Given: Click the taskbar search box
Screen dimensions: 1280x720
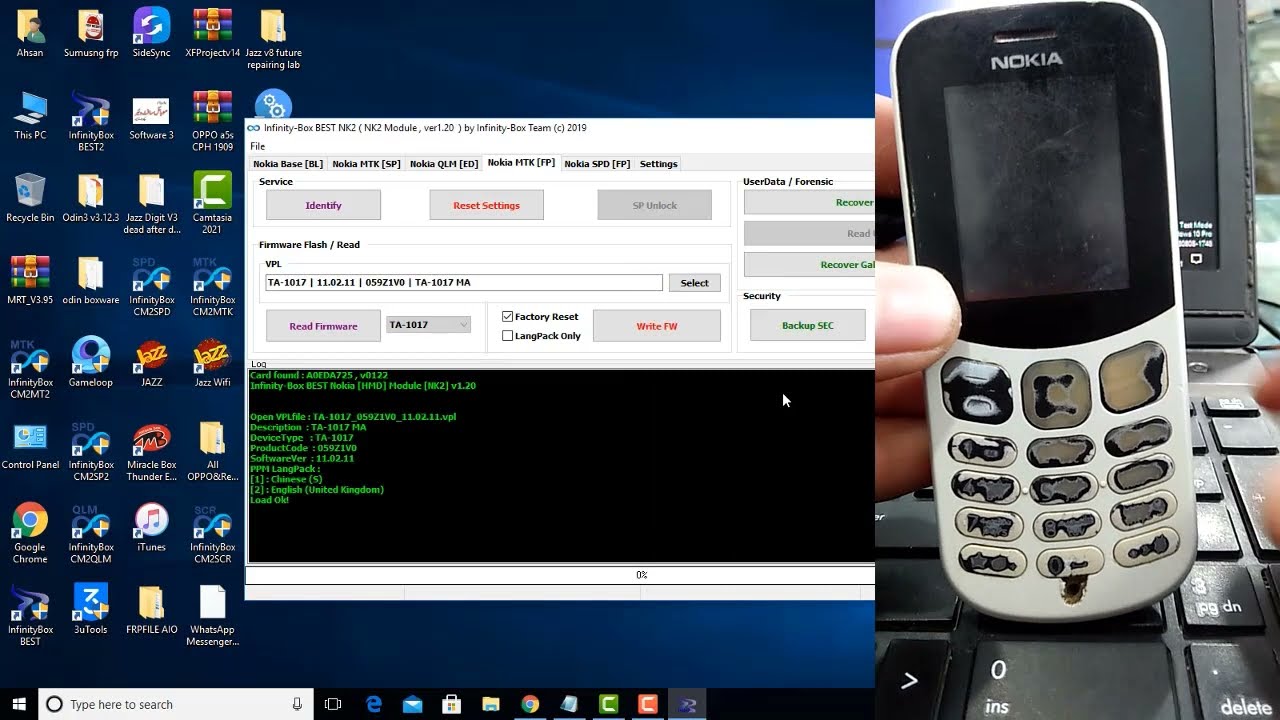Looking at the screenshot, I should 176,704.
